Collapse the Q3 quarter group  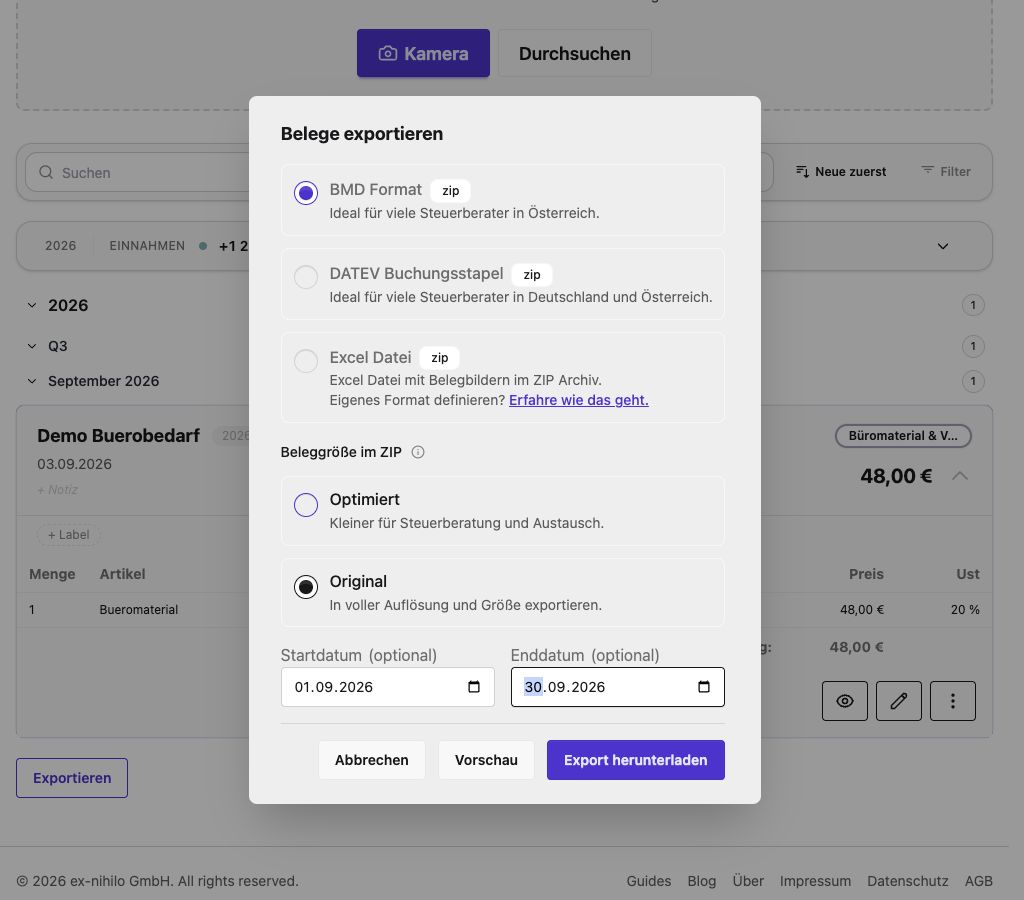point(32,346)
